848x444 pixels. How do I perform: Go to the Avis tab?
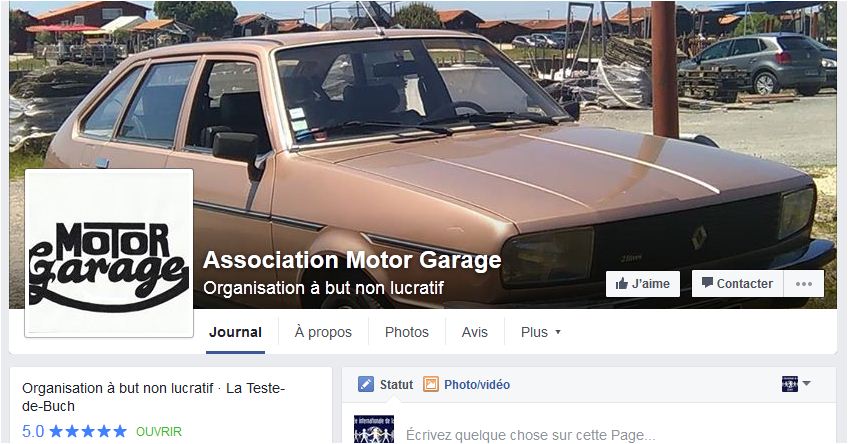474,332
